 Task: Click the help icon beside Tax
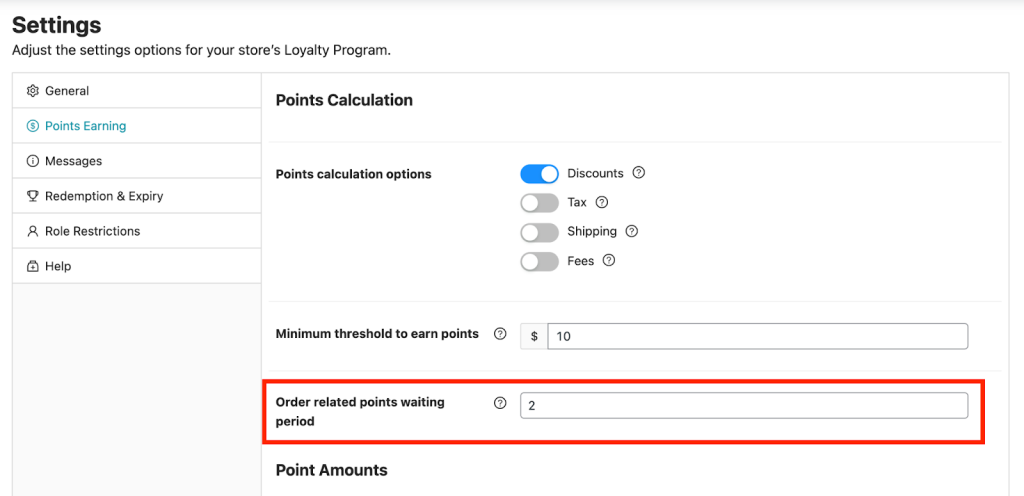[602, 202]
